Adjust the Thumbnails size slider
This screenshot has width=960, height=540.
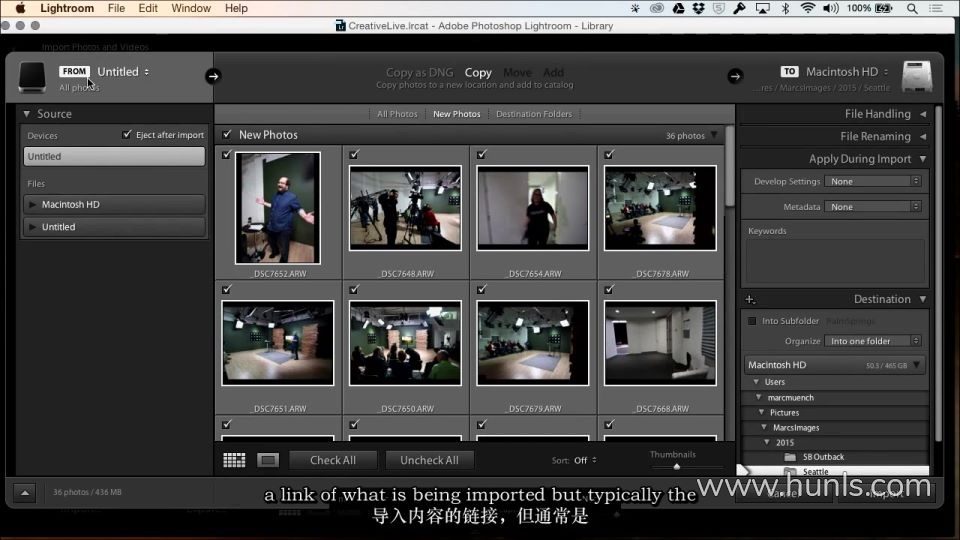coord(677,467)
